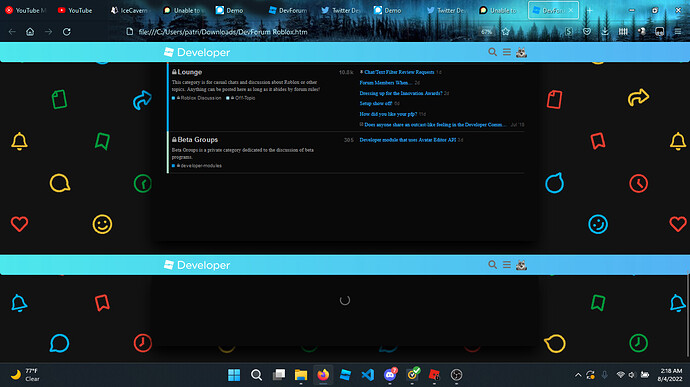
Task: Open Discord from the taskbar
Action: (x=390, y=375)
